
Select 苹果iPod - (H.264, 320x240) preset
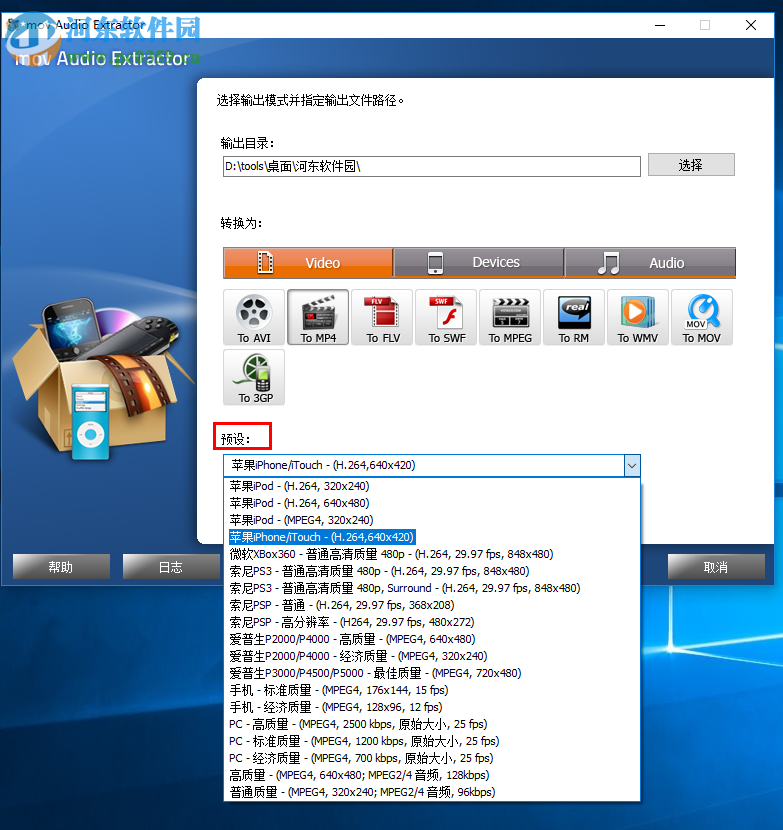click(x=432, y=486)
